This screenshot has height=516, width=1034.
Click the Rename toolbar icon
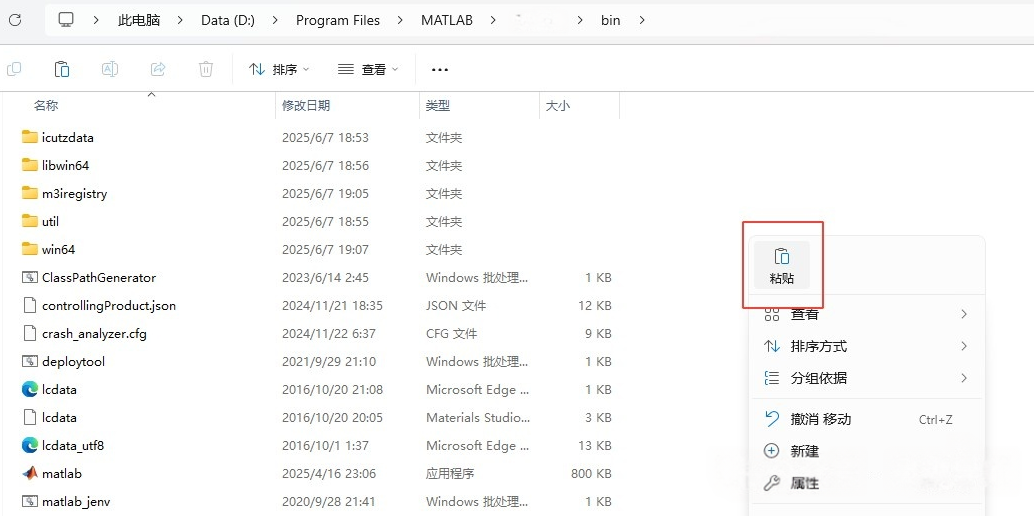click(109, 69)
